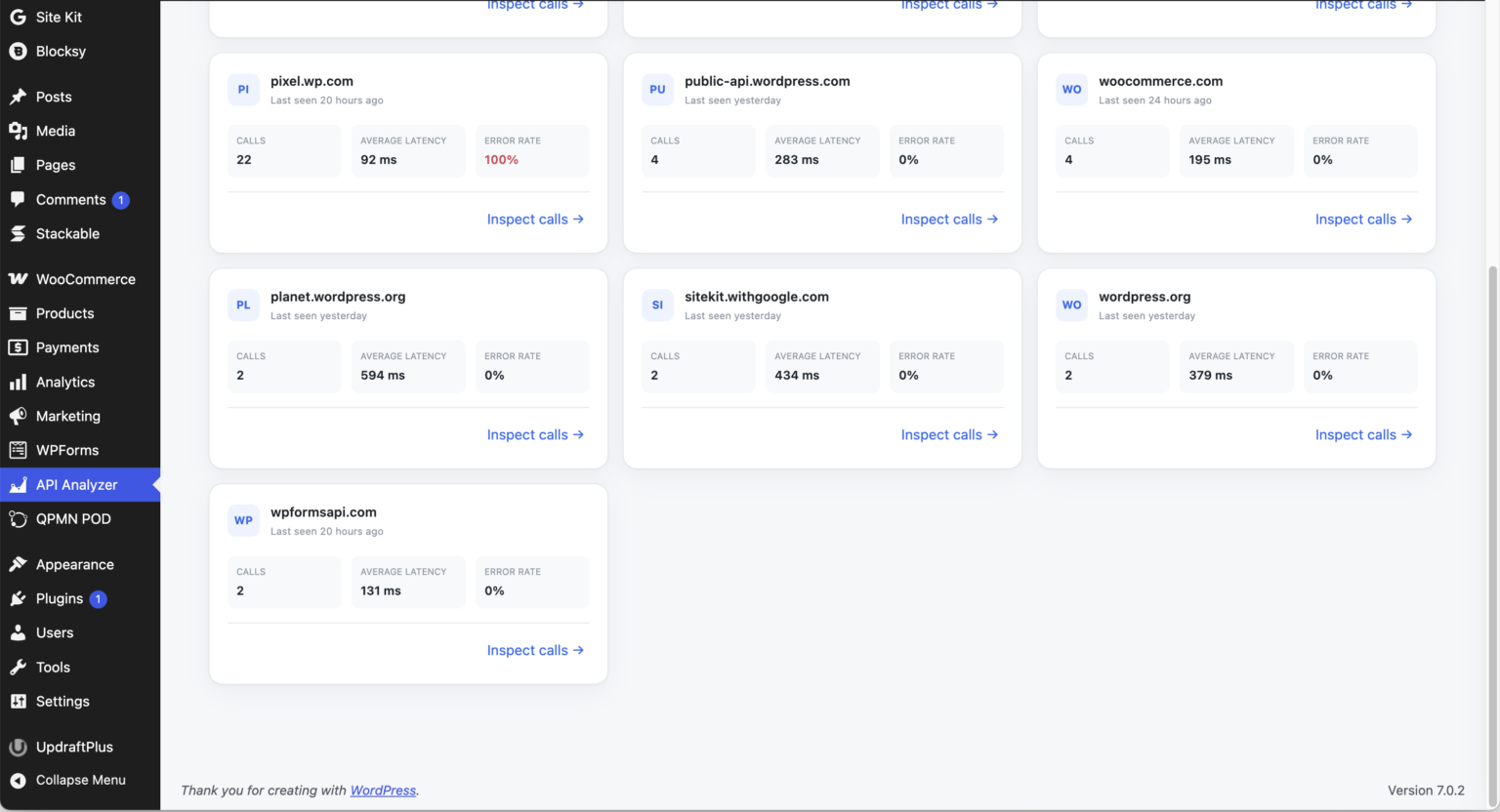
Task: Click the Analytics bar chart icon
Action: pyautogui.click(x=18, y=382)
